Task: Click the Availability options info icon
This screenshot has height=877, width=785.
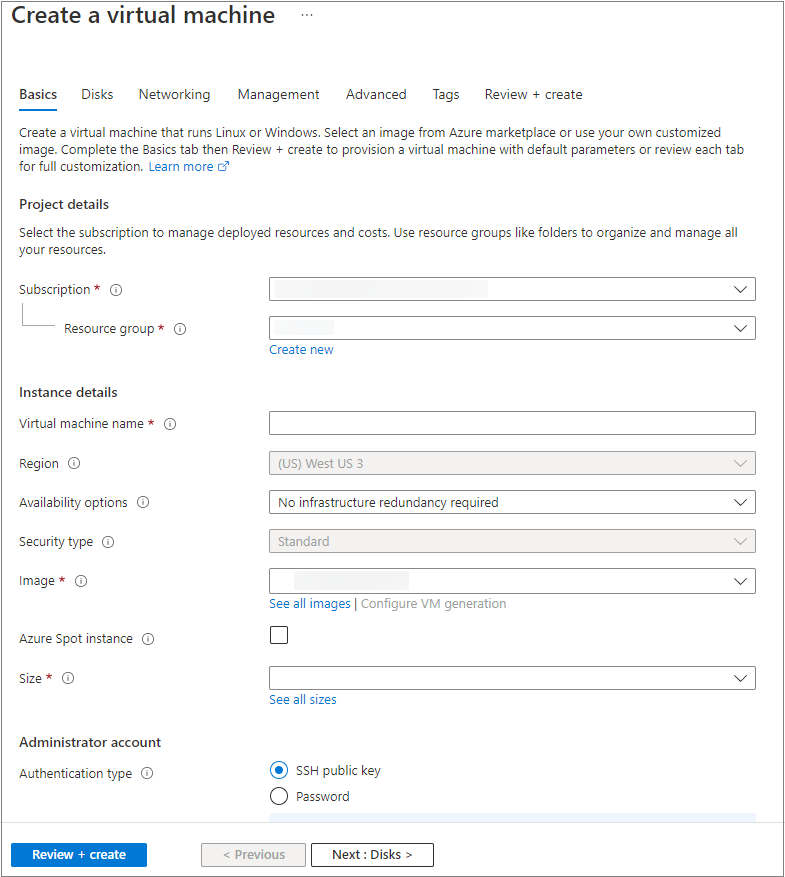Action: coord(142,502)
